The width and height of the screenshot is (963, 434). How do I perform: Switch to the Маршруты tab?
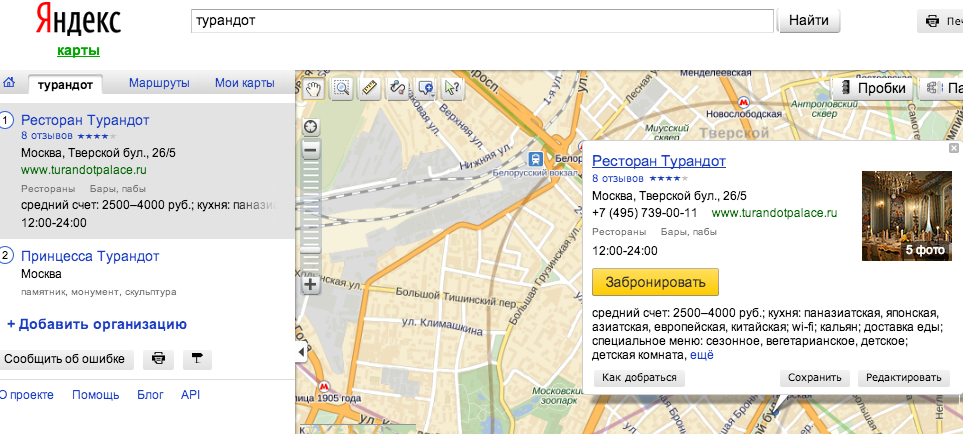[x=159, y=83]
